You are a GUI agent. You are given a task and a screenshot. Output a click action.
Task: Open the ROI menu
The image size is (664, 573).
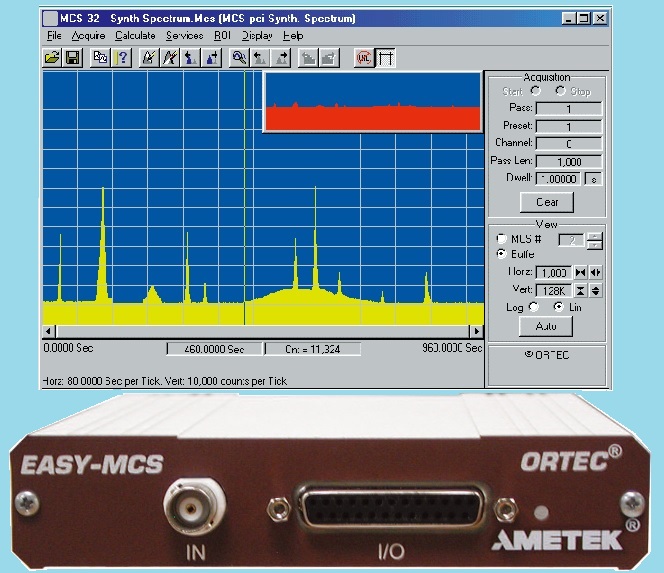point(222,36)
